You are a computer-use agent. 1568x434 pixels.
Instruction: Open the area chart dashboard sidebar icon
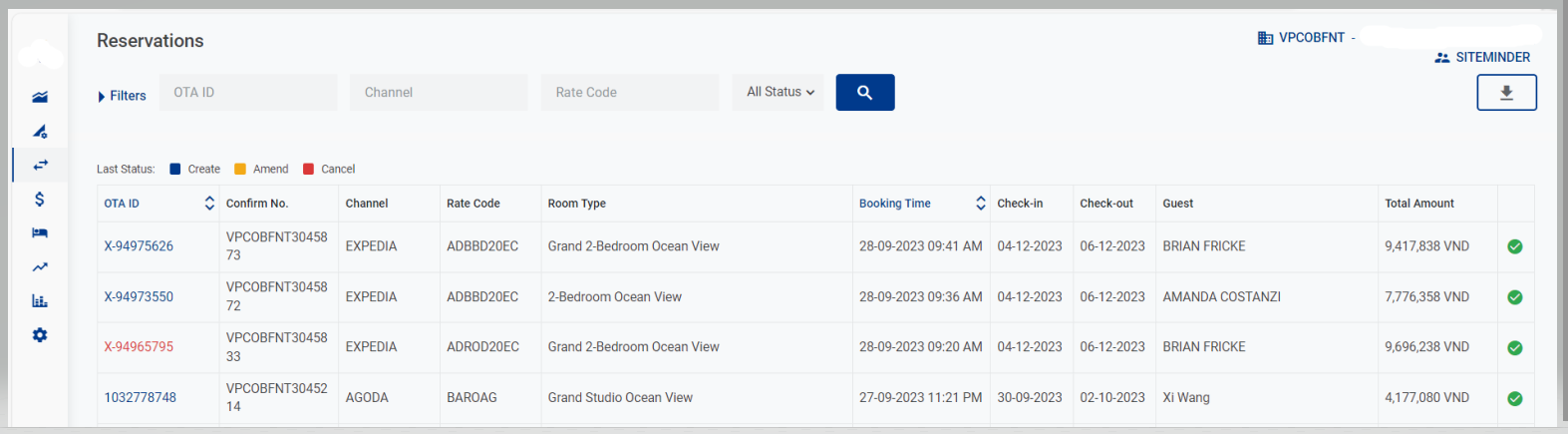tap(40, 97)
